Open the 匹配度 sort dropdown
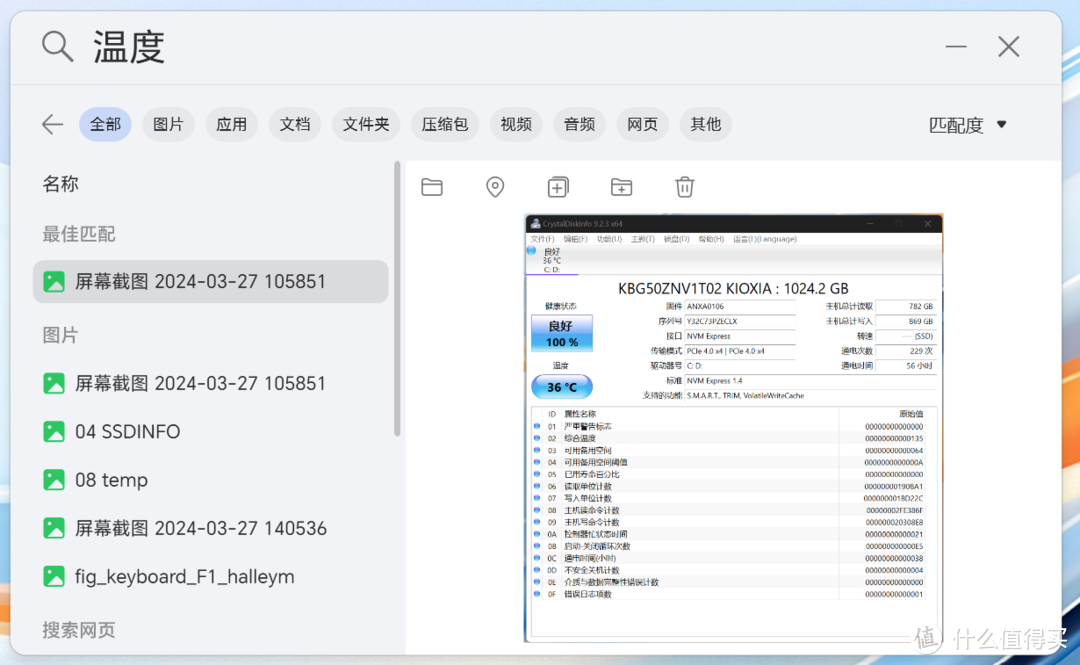The image size is (1080, 665). [967, 125]
